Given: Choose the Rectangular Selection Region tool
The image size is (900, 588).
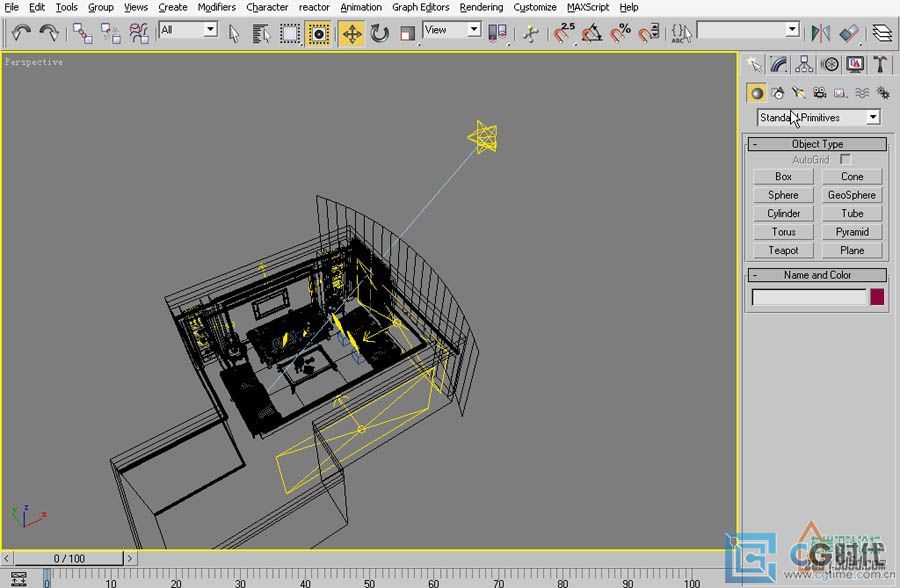Looking at the screenshot, I should (x=290, y=34).
